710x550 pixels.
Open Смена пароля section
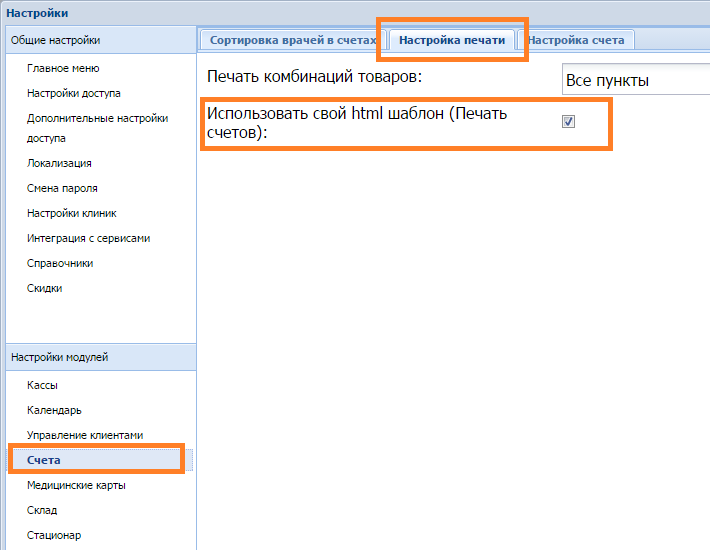pyautogui.click(x=62, y=188)
